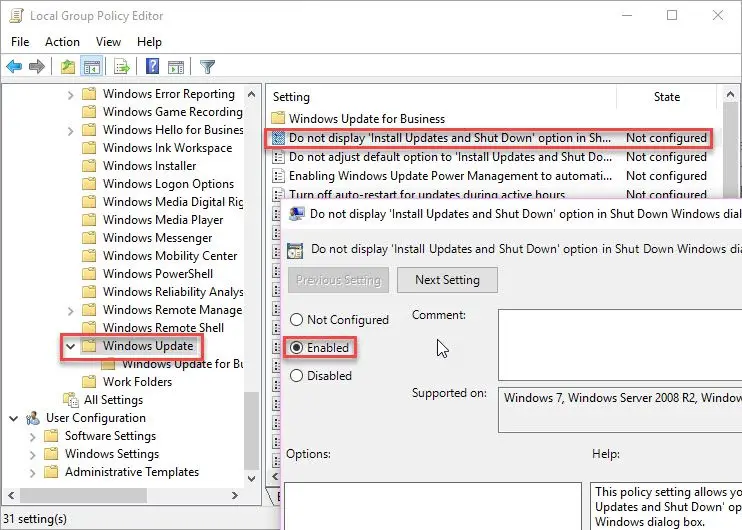
Task: Click the Local Group Policy Editor title icon
Action: tap(16, 16)
